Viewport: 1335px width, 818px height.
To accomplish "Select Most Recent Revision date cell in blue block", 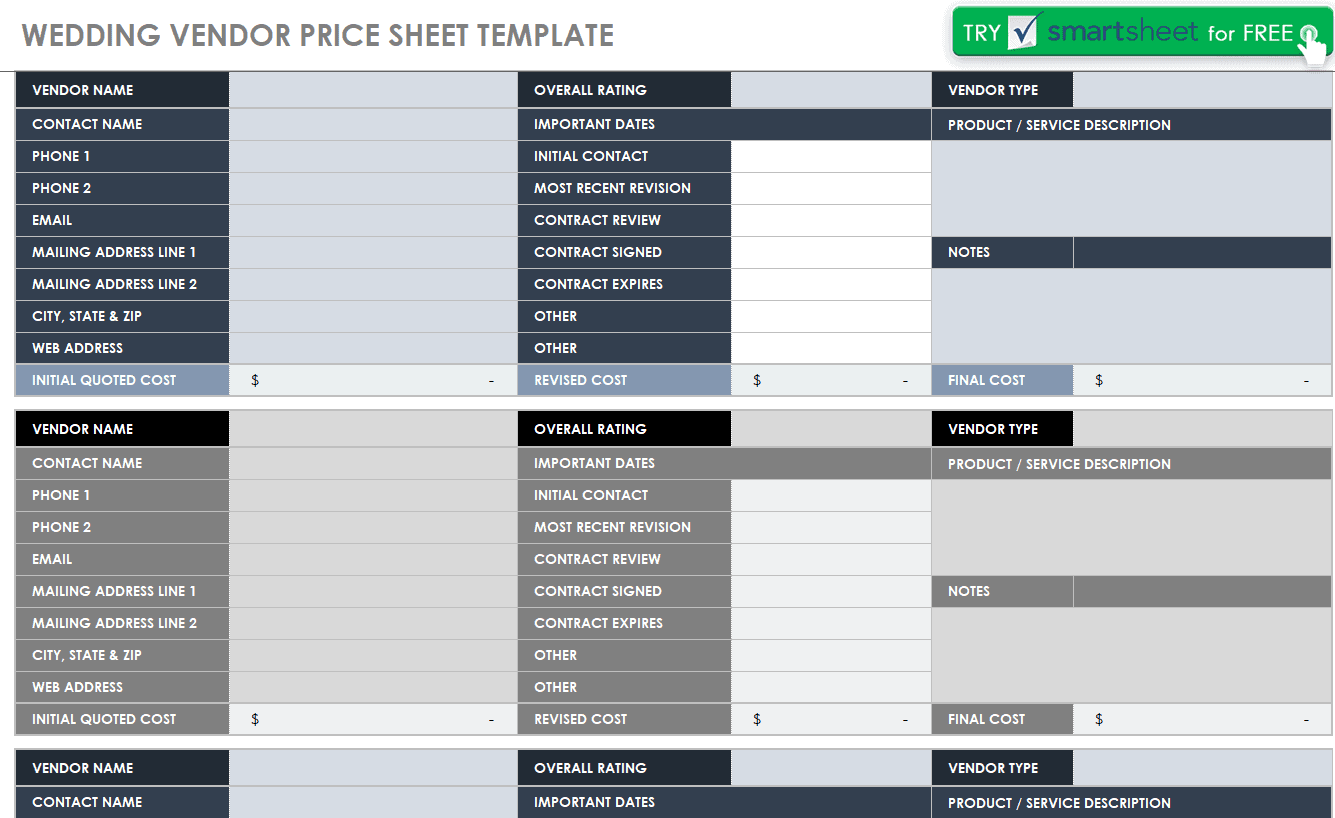I will pyautogui.click(x=831, y=188).
